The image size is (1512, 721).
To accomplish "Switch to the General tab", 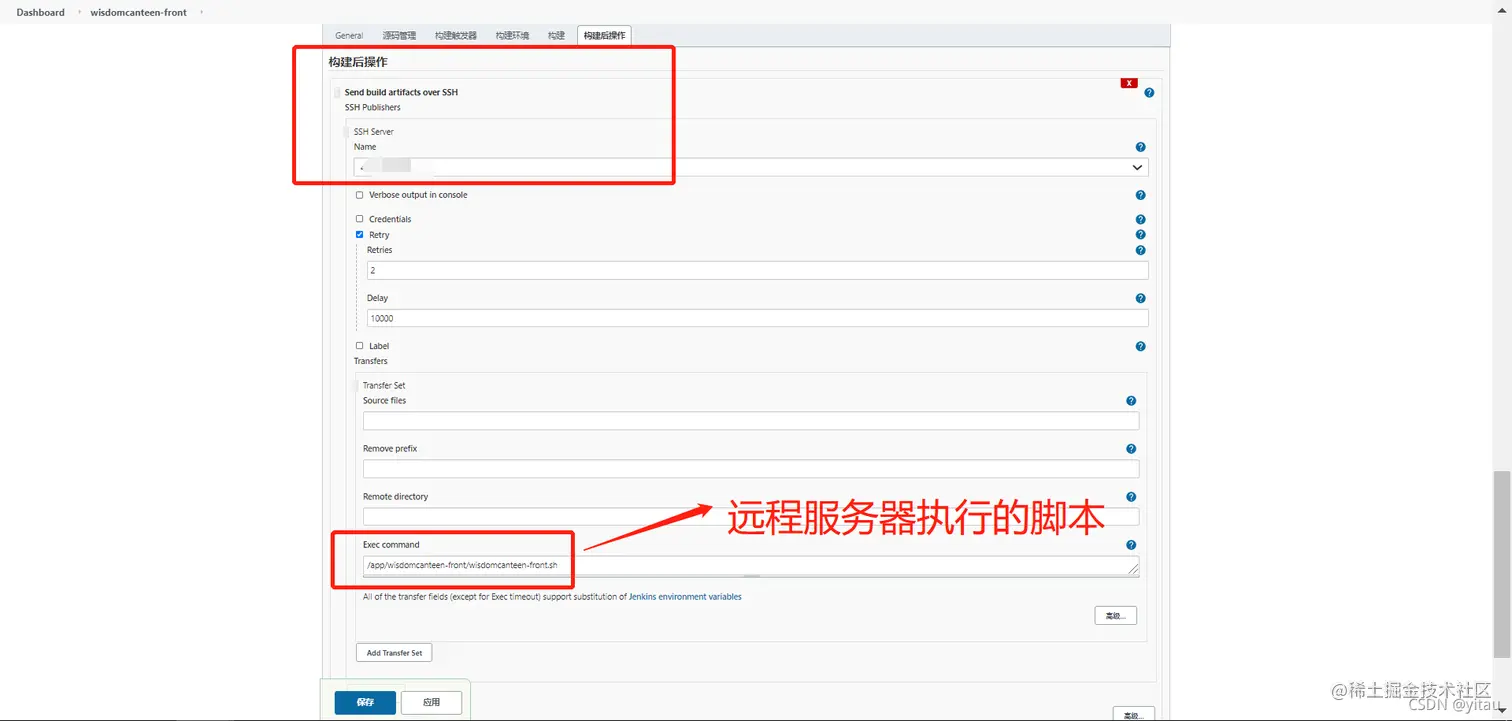I will [349, 36].
